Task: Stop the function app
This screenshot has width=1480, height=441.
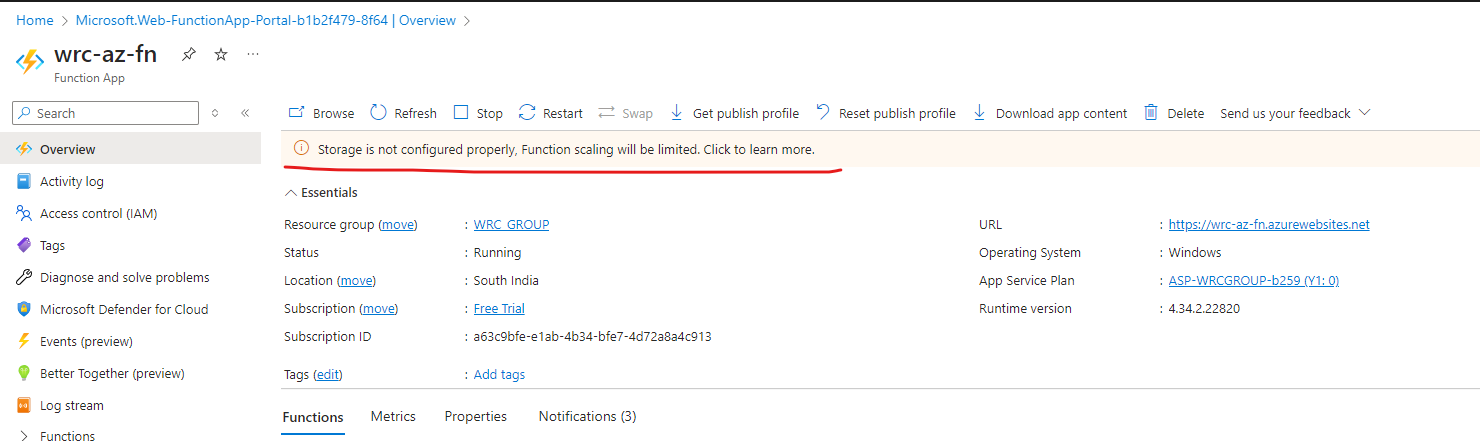Action: pos(478,113)
